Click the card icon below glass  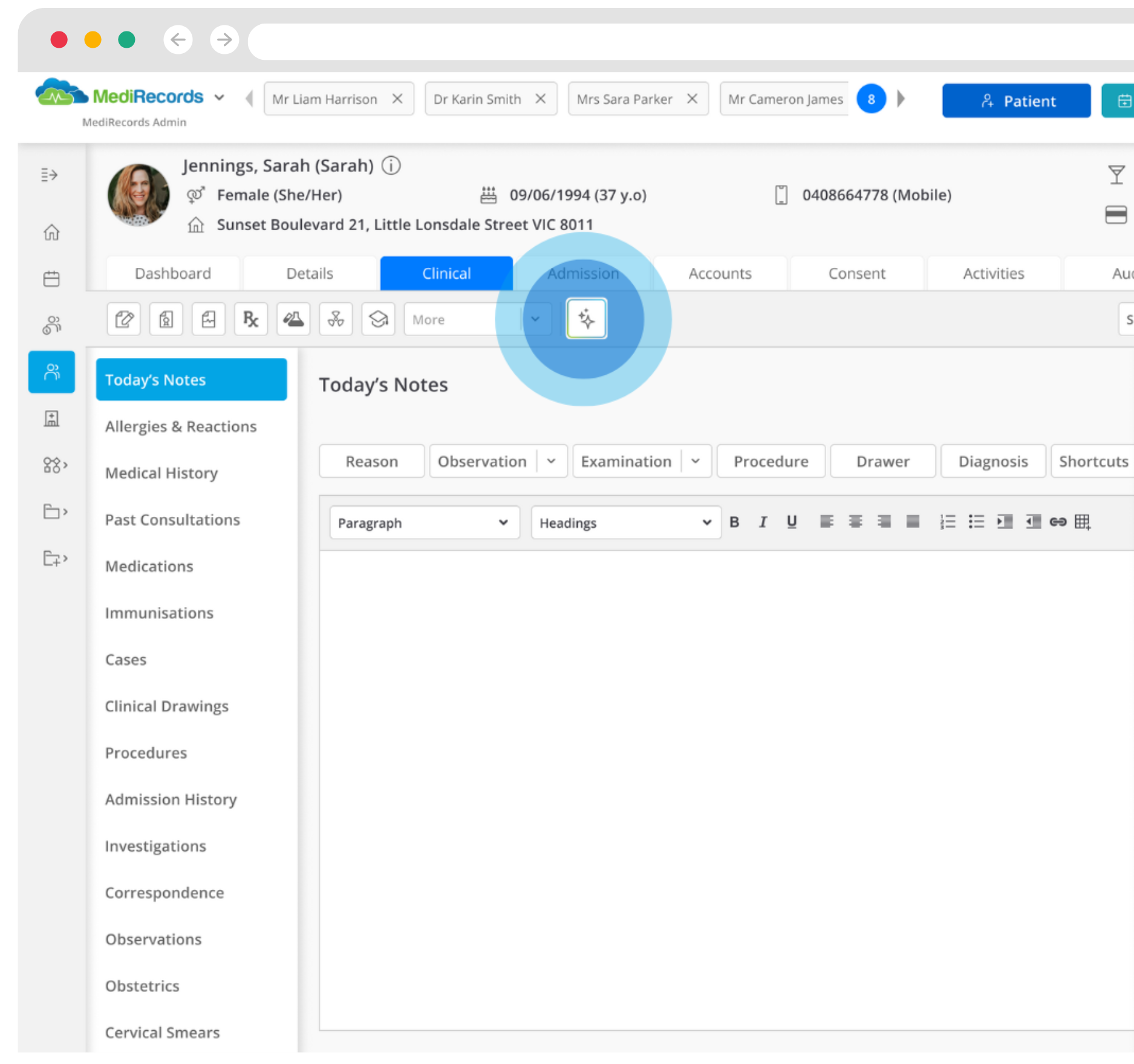pyautogui.click(x=1116, y=215)
